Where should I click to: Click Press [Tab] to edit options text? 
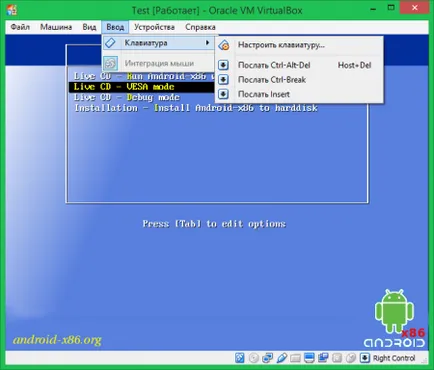pyautogui.click(x=214, y=224)
